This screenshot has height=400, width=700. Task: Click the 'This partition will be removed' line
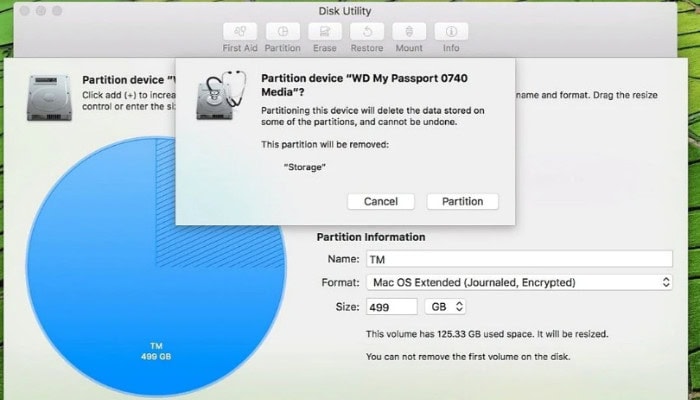pos(325,145)
